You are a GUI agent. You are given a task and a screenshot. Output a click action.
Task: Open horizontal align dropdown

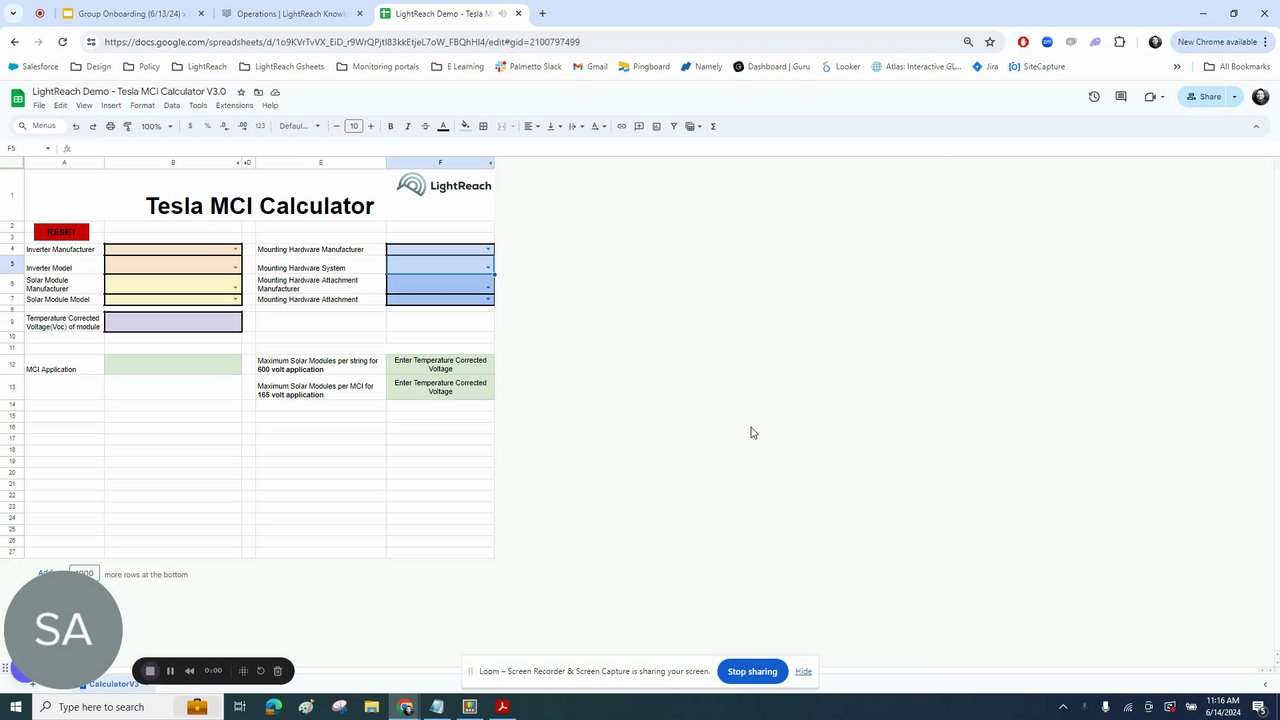click(532, 126)
